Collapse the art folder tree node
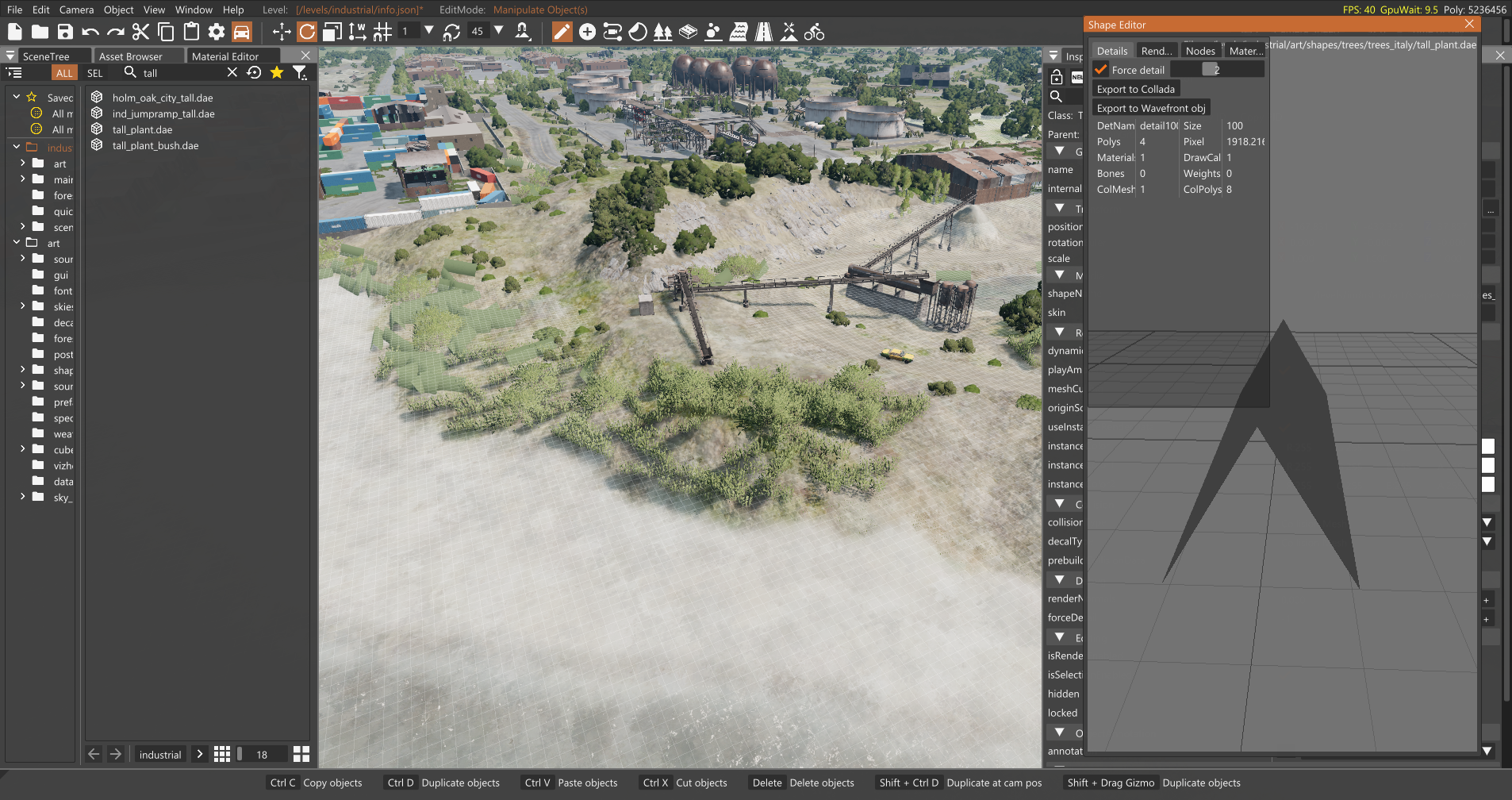 (17, 243)
